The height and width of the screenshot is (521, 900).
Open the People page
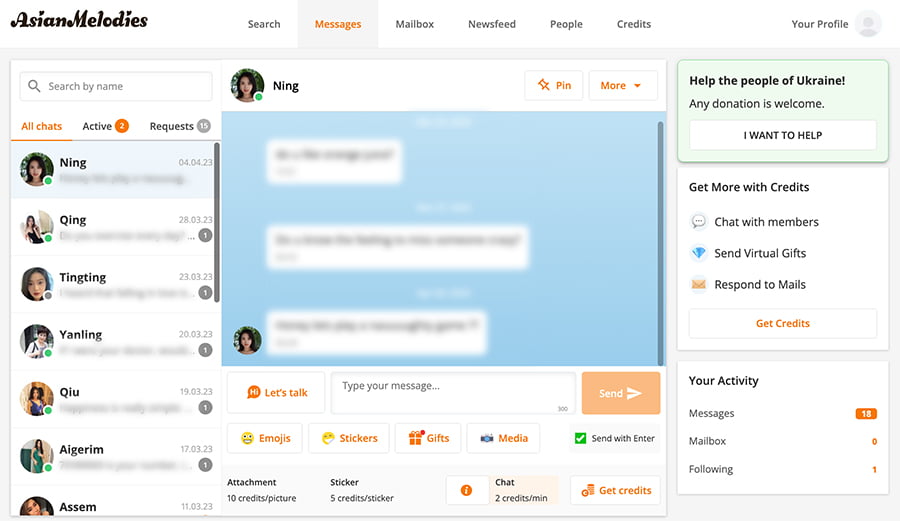pyautogui.click(x=566, y=24)
